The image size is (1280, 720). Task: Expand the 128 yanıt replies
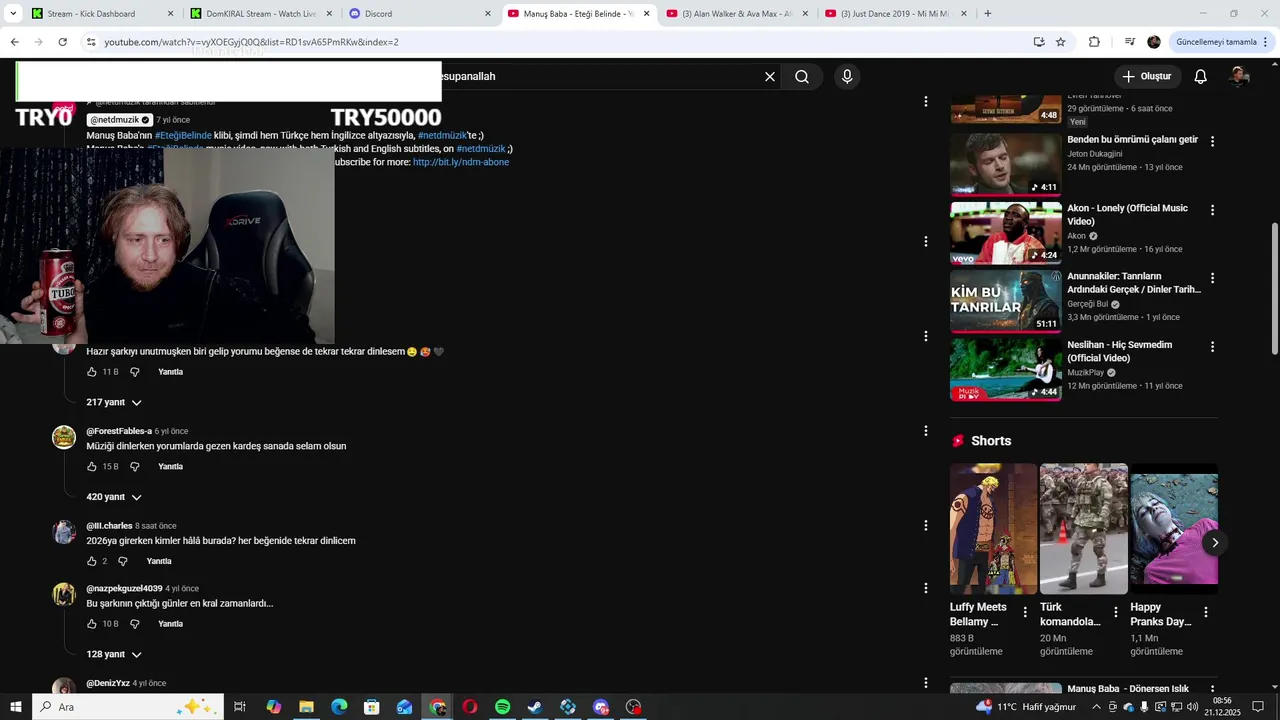coord(114,654)
